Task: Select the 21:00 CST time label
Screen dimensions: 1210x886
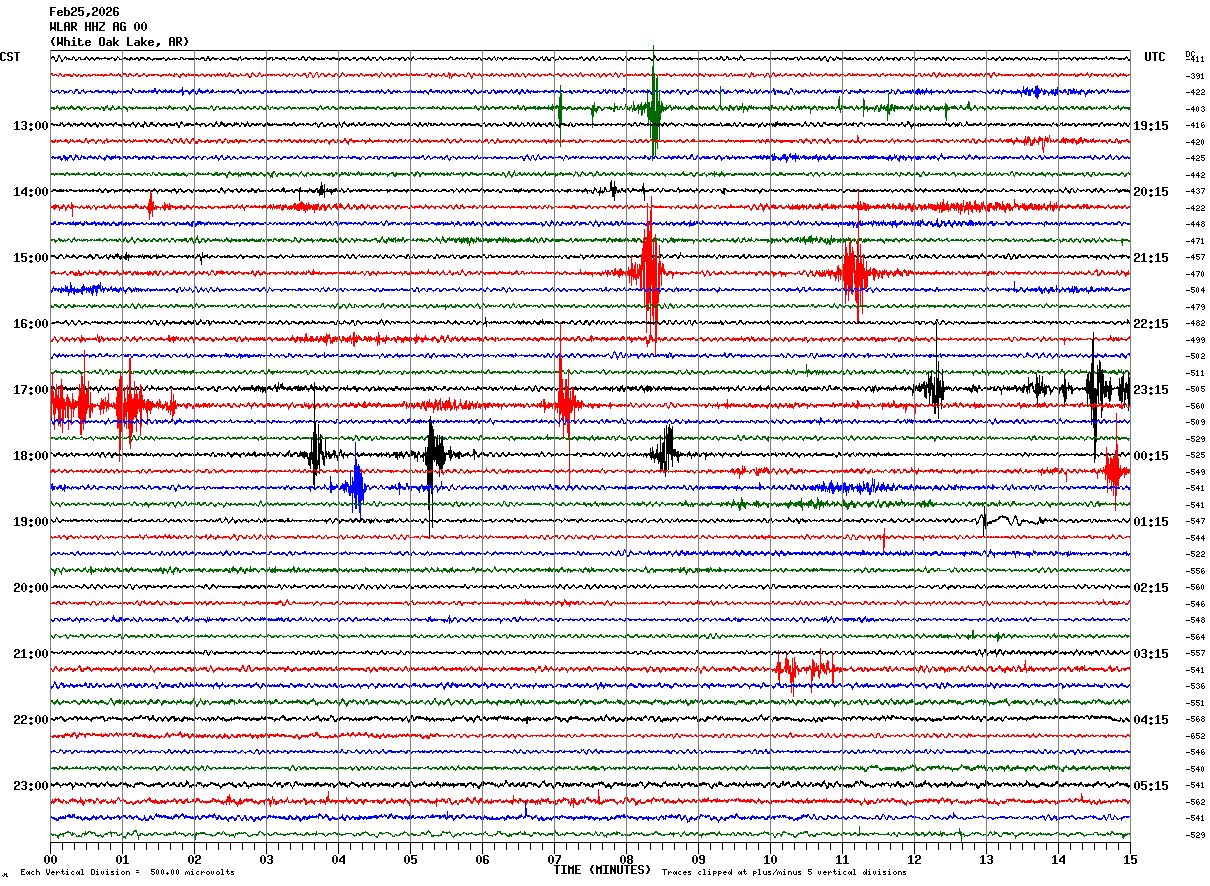Action: click(30, 654)
